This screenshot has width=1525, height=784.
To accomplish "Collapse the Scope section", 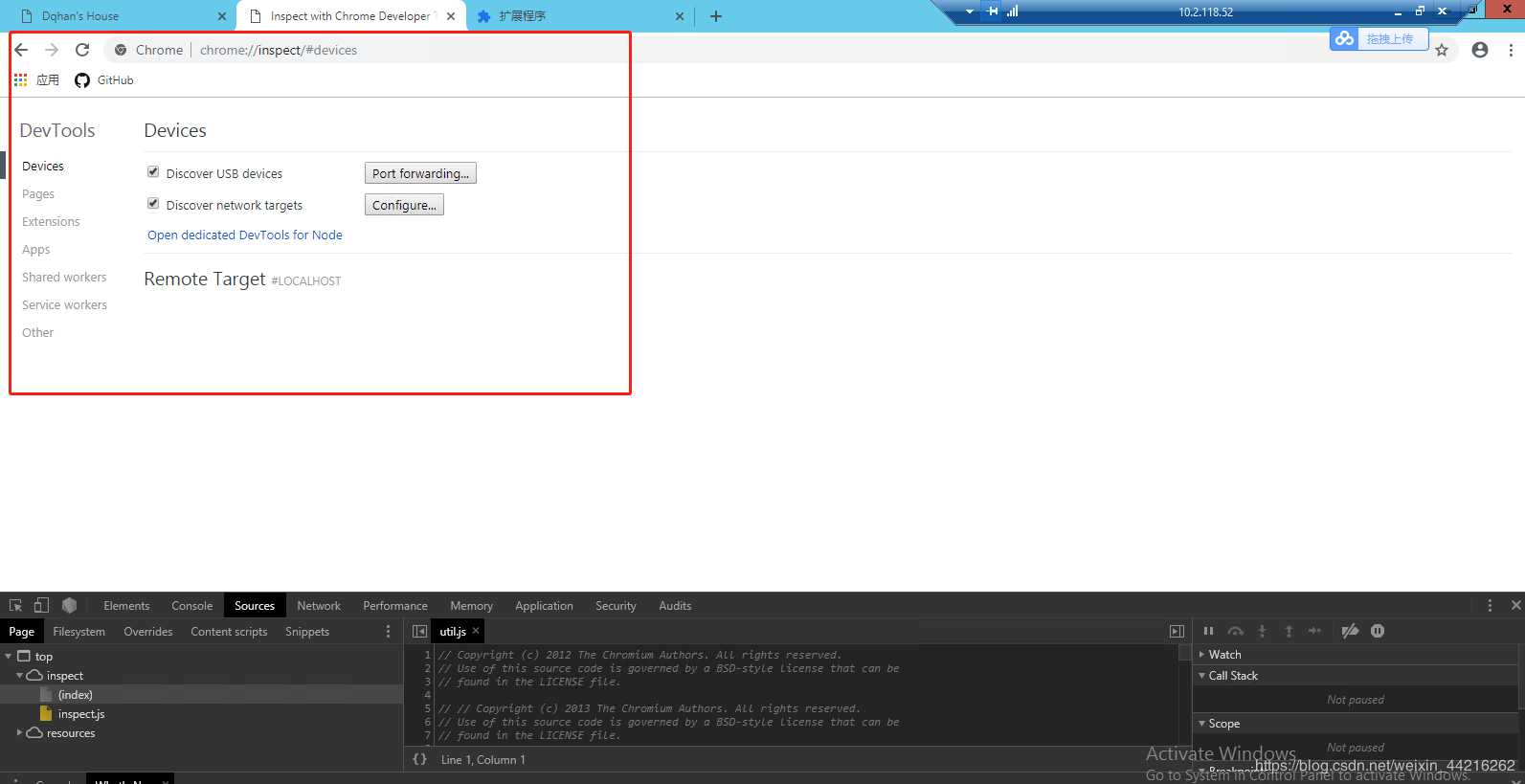I will click(x=1202, y=724).
